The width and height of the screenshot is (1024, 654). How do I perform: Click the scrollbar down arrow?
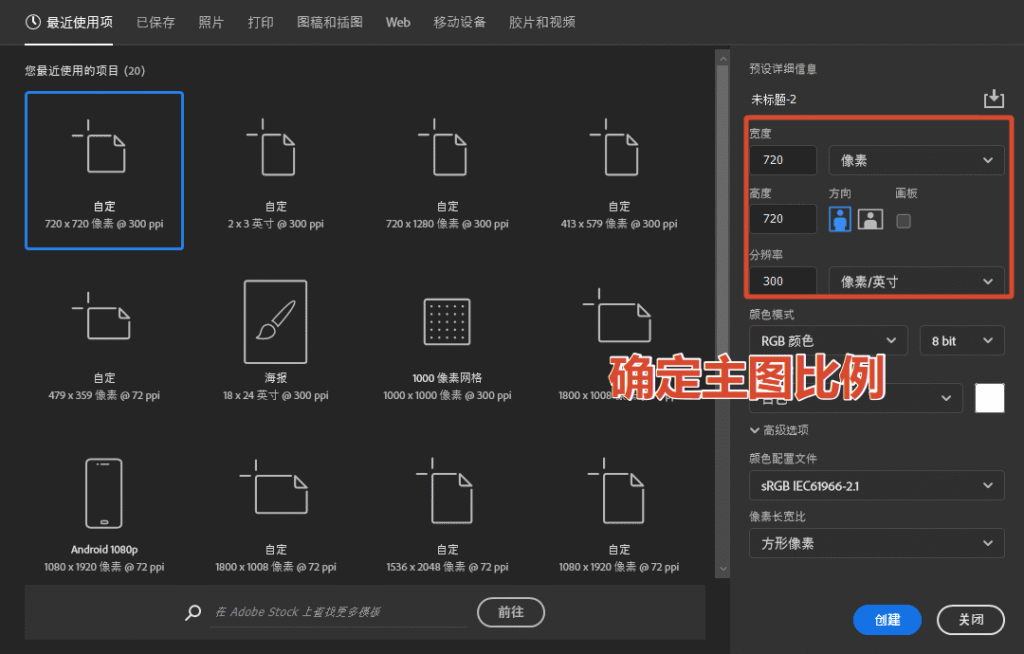pyautogui.click(x=722, y=568)
